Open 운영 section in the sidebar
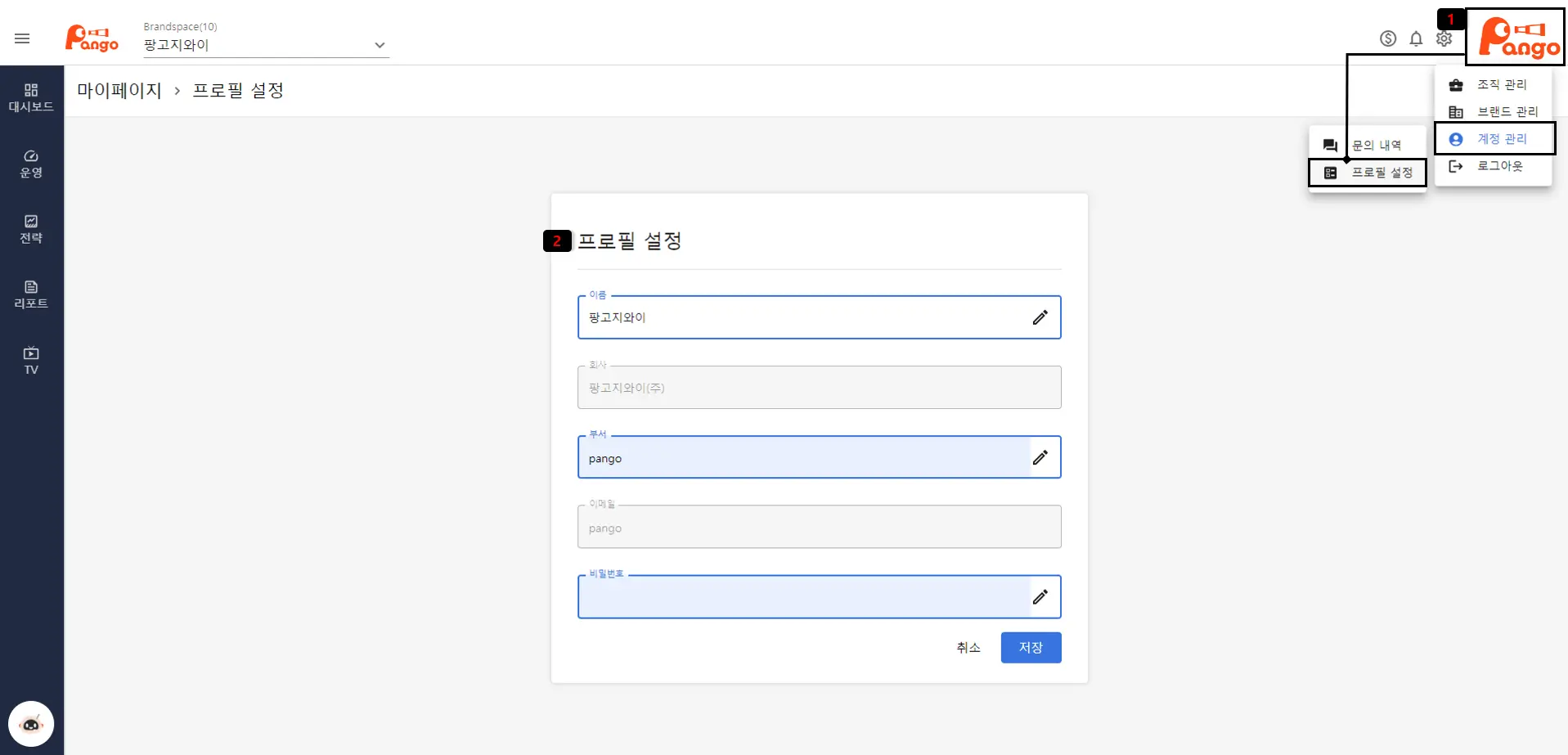 click(x=31, y=164)
